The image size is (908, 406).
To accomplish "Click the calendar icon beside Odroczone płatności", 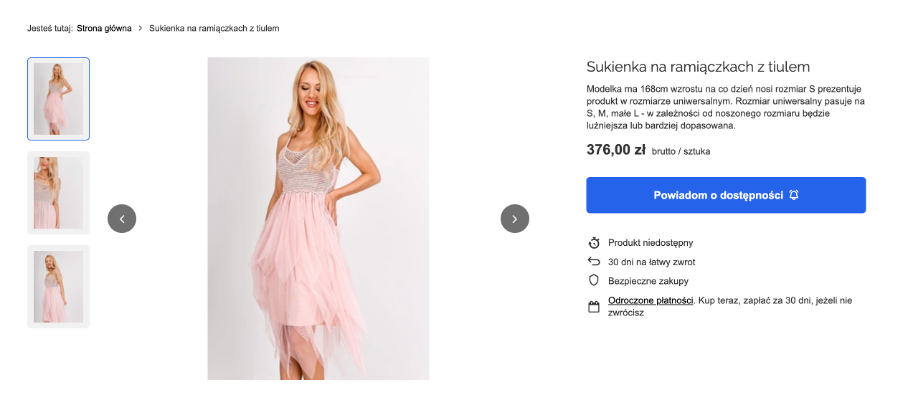I will point(594,306).
